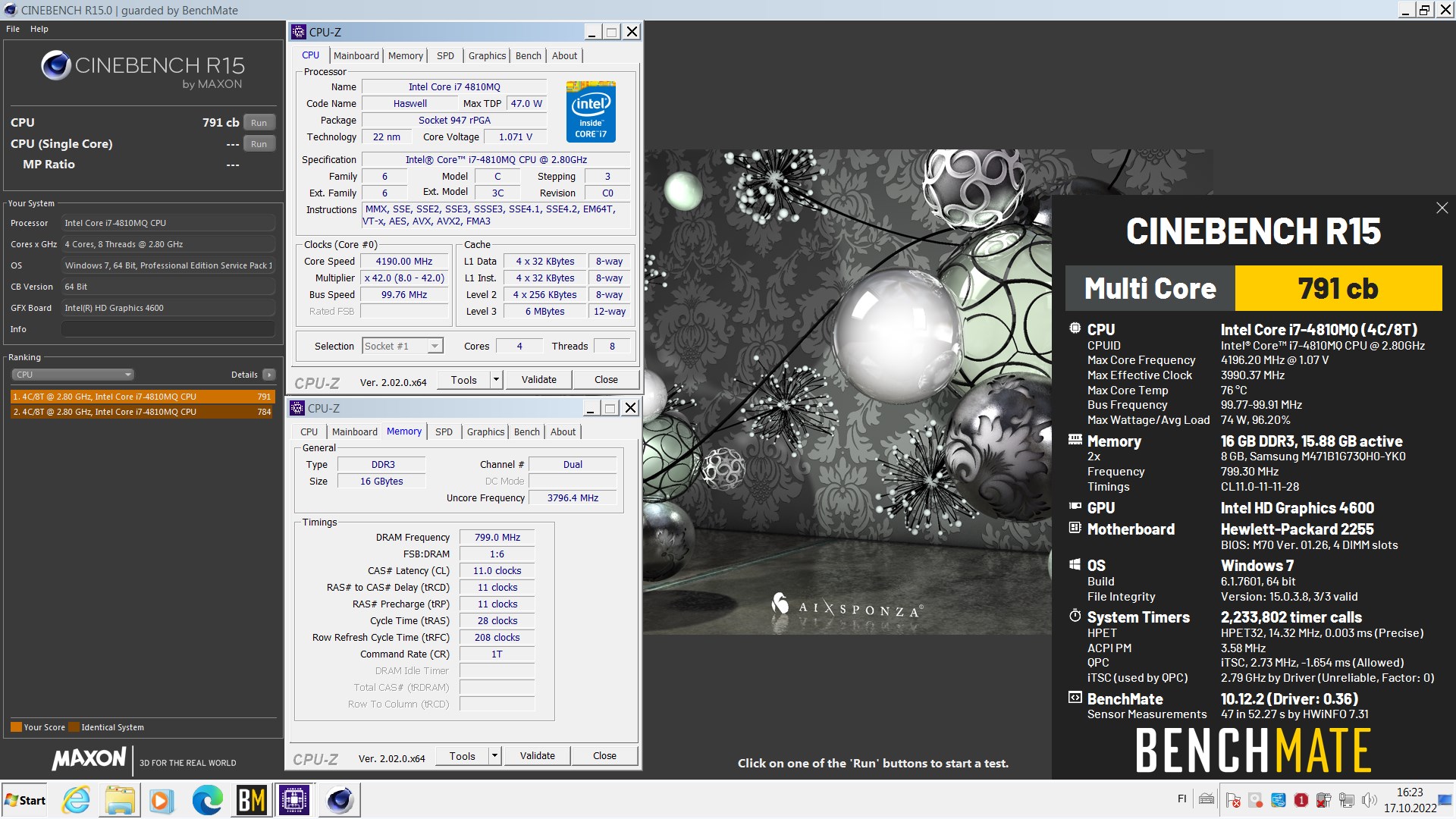The width and height of the screenshot is (1456, 819).
Task: Click the Windows OS icon in BenchMate panel
Action: pyautogui.click(x=1075, y=564)
